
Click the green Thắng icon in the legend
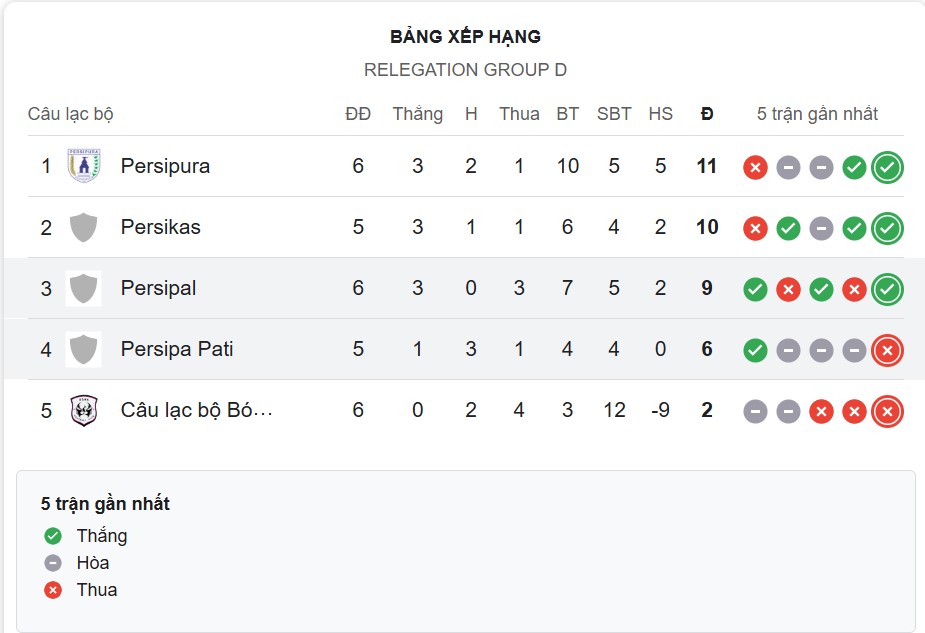(51, 536)
